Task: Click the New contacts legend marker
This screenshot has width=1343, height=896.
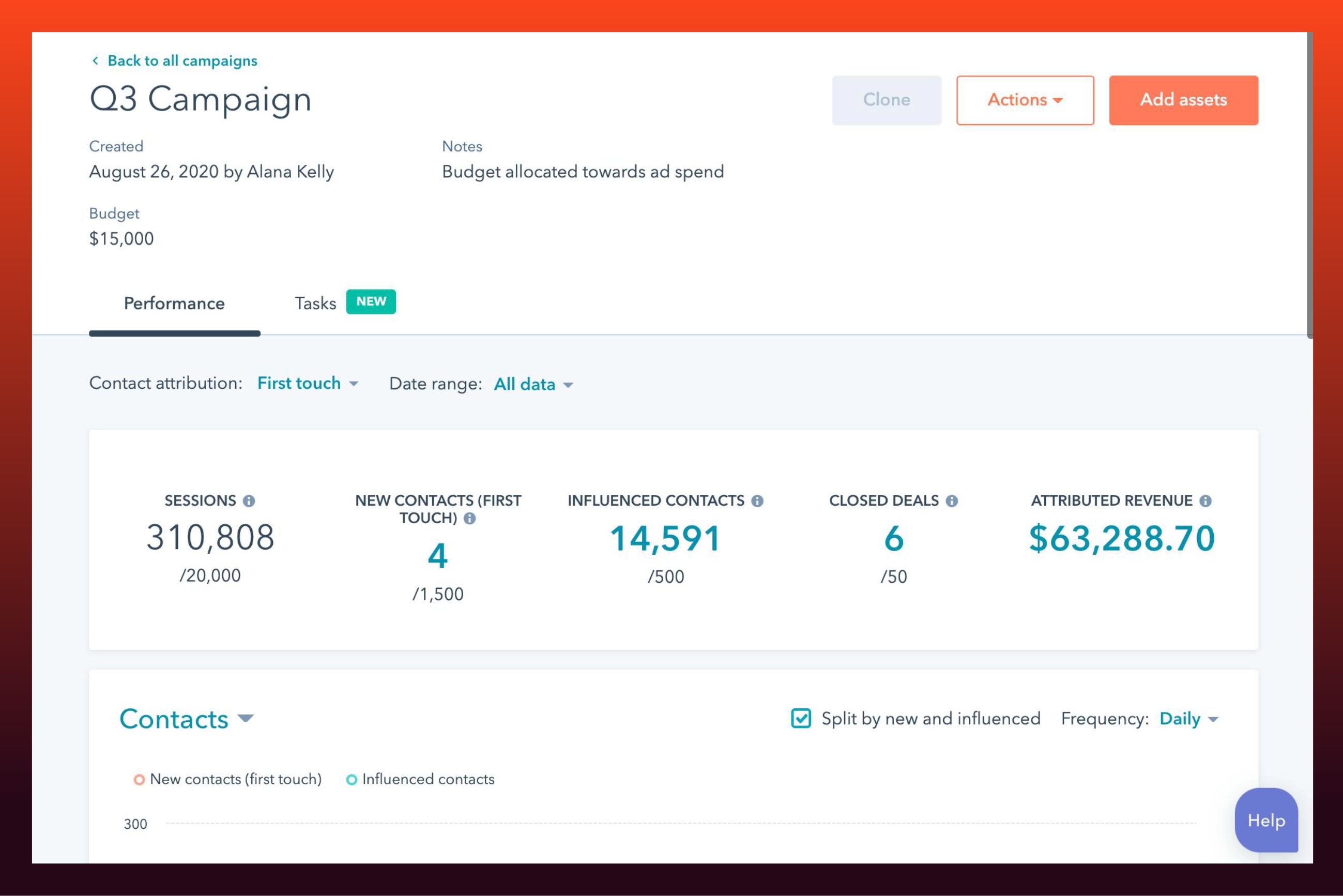Action: 139,780
